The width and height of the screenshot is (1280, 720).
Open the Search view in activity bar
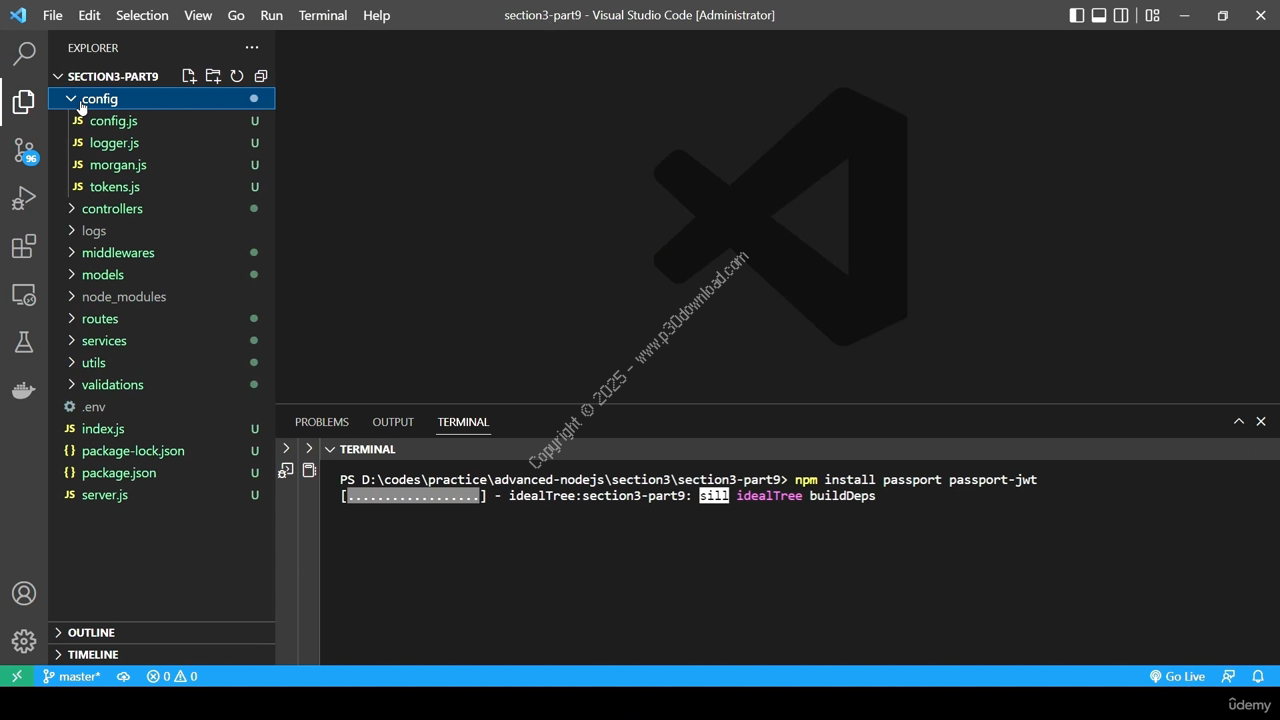point(24,53)
